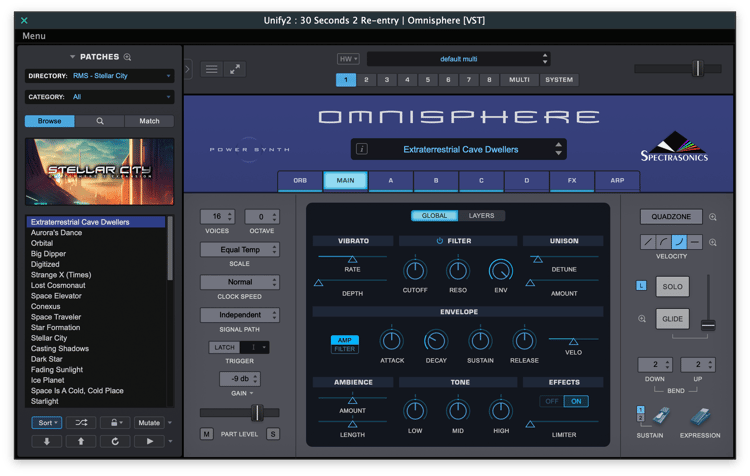Select part 2 button

(366, 80)
